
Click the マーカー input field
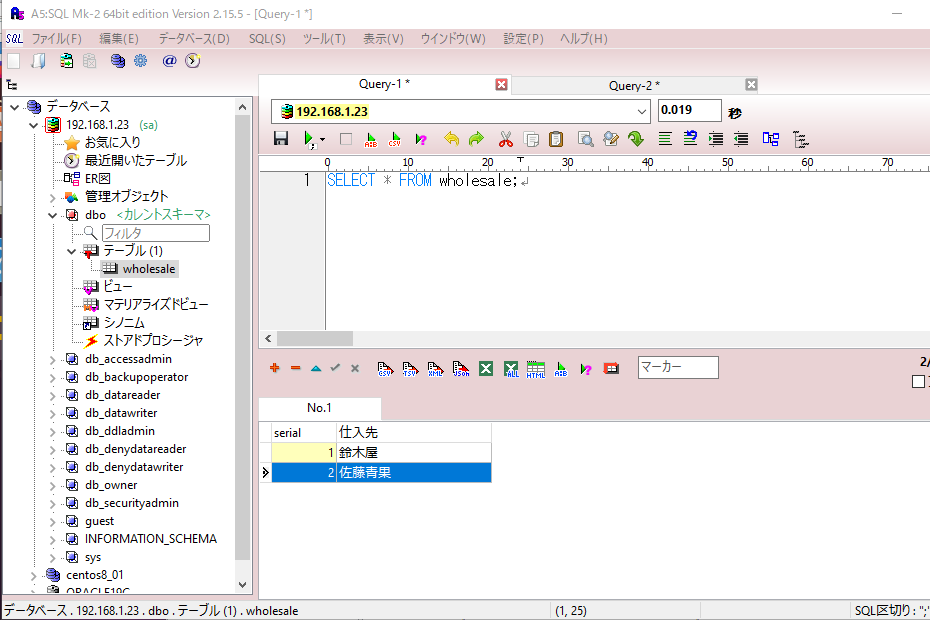click(x=677, y=367)
